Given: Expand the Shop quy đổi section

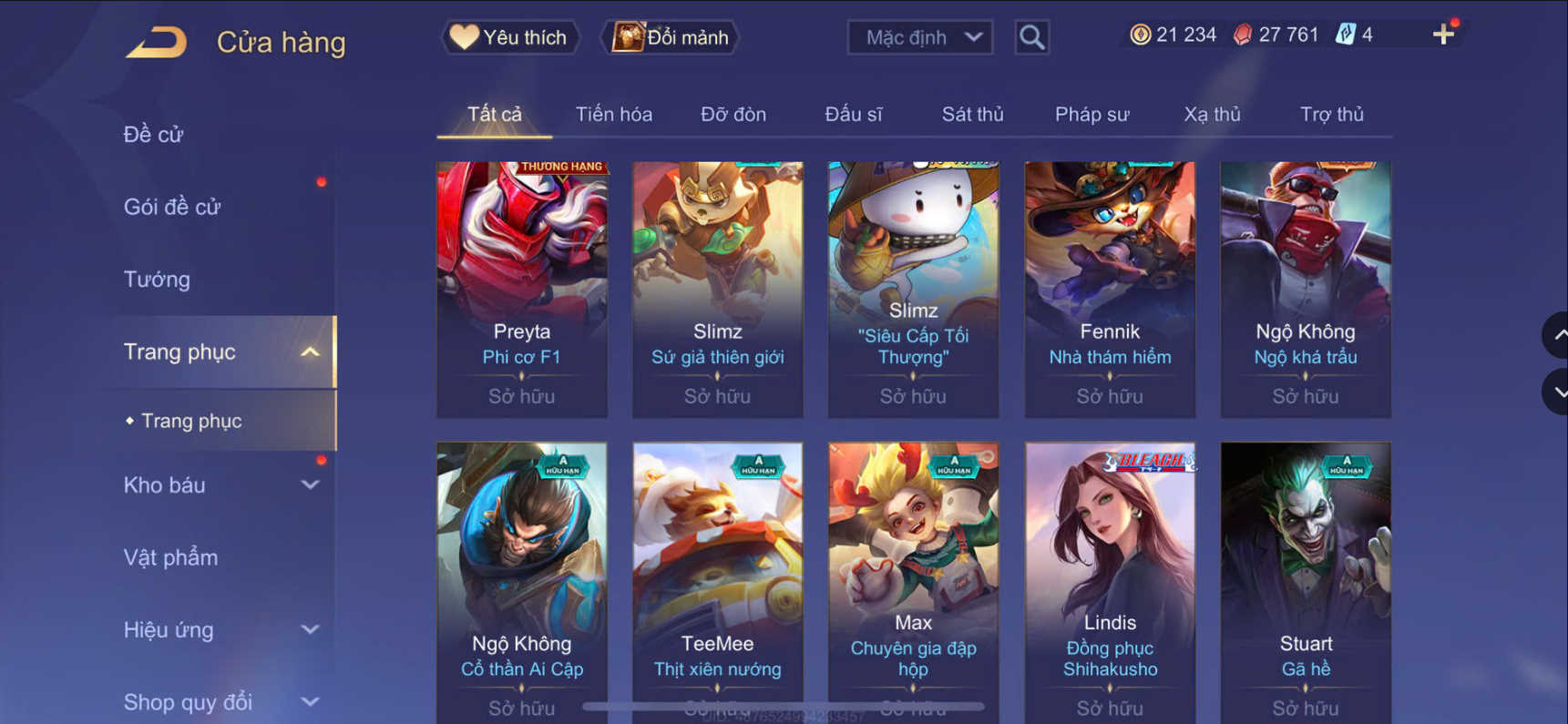Looking at the screenshot, I should (x=310, y=702).
